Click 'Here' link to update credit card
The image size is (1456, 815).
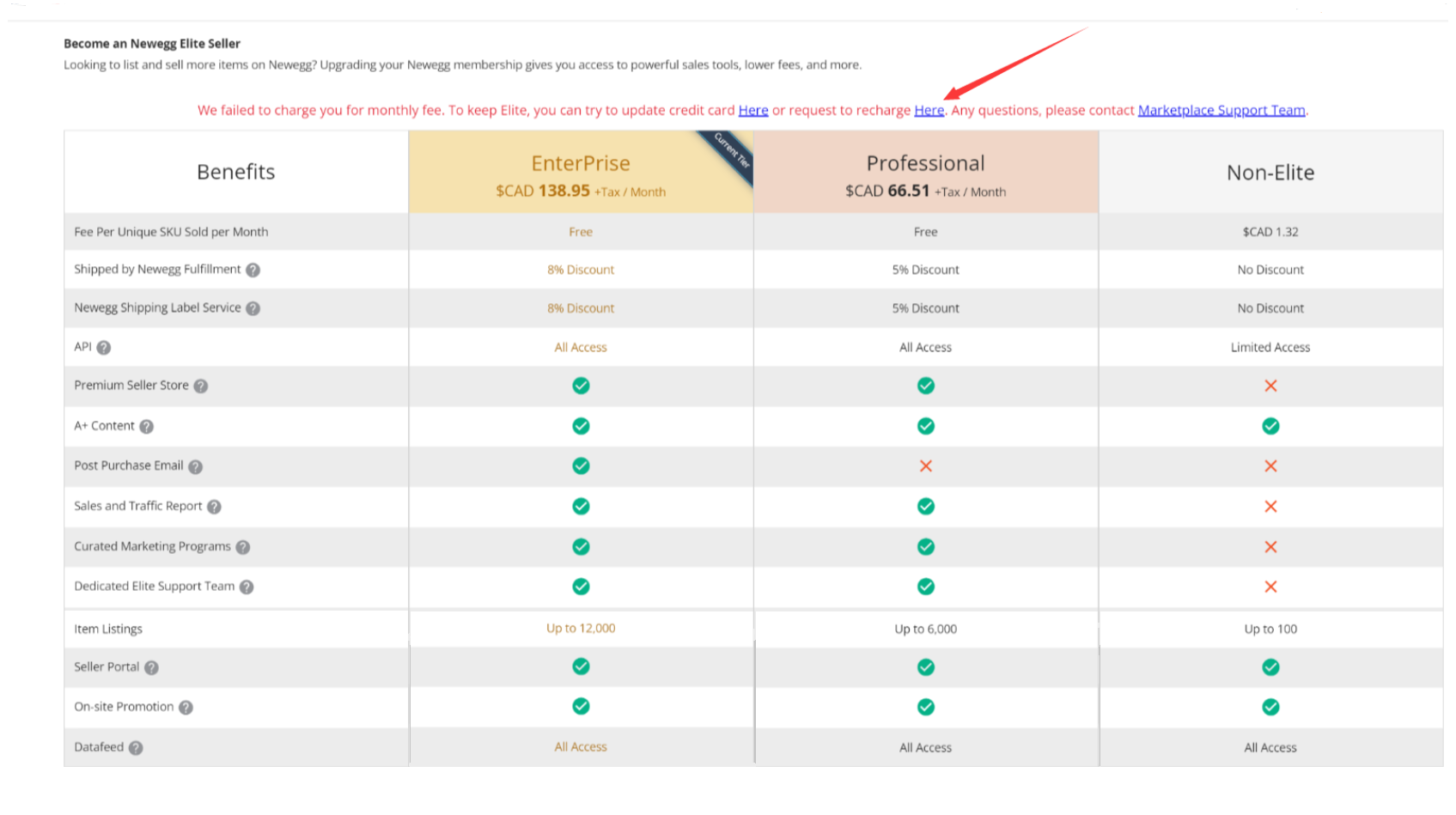753,111
